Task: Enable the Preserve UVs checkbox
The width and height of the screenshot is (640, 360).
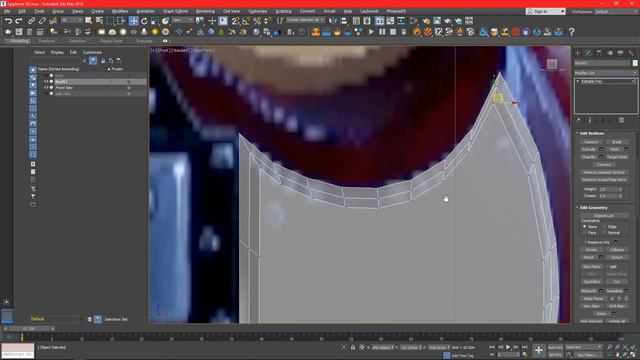Action: pyautogui.click(x=585, y=242)
